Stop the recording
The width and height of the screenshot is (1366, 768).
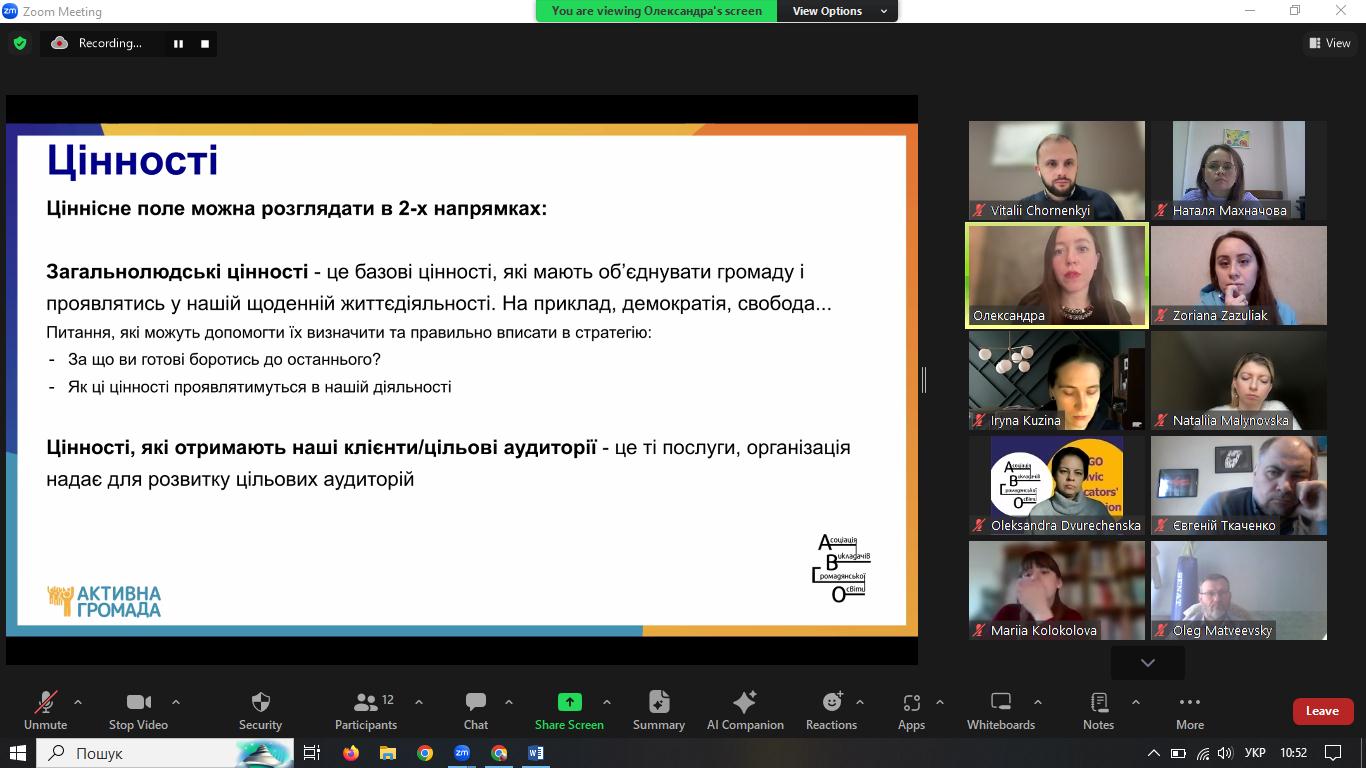point(205,44)
